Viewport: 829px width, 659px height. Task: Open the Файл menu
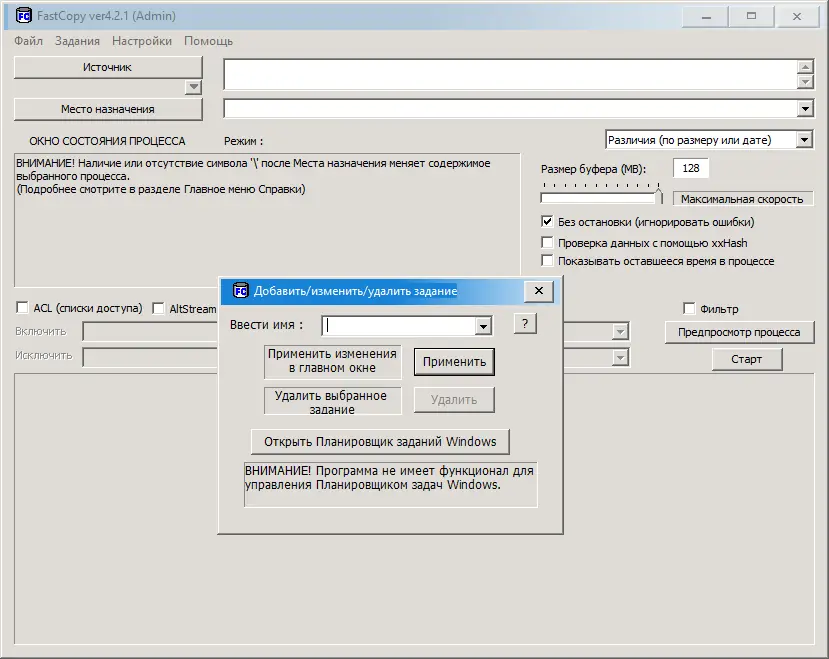[29, 41]
